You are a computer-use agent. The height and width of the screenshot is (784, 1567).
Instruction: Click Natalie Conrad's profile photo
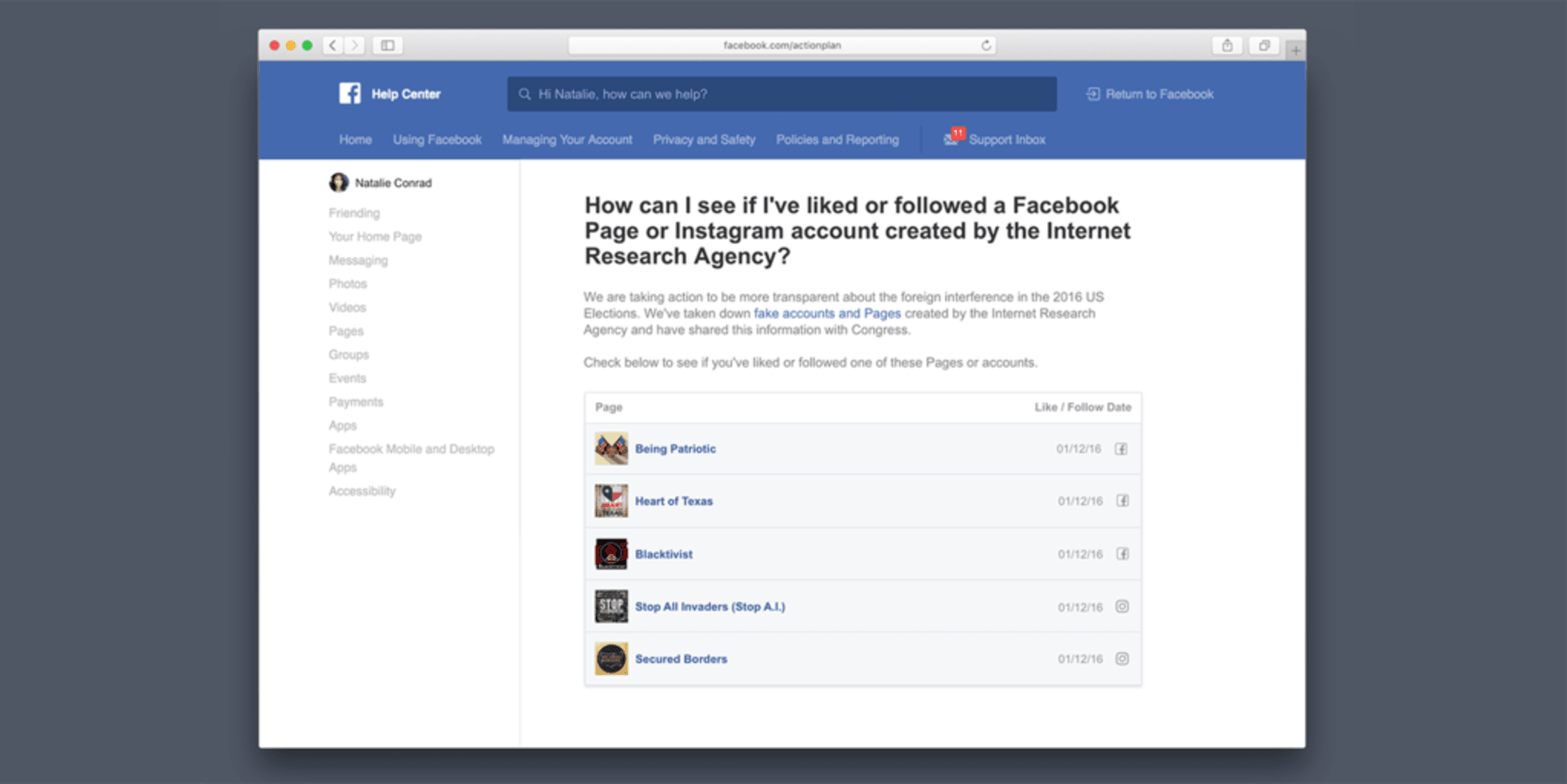tap(339, 182)
